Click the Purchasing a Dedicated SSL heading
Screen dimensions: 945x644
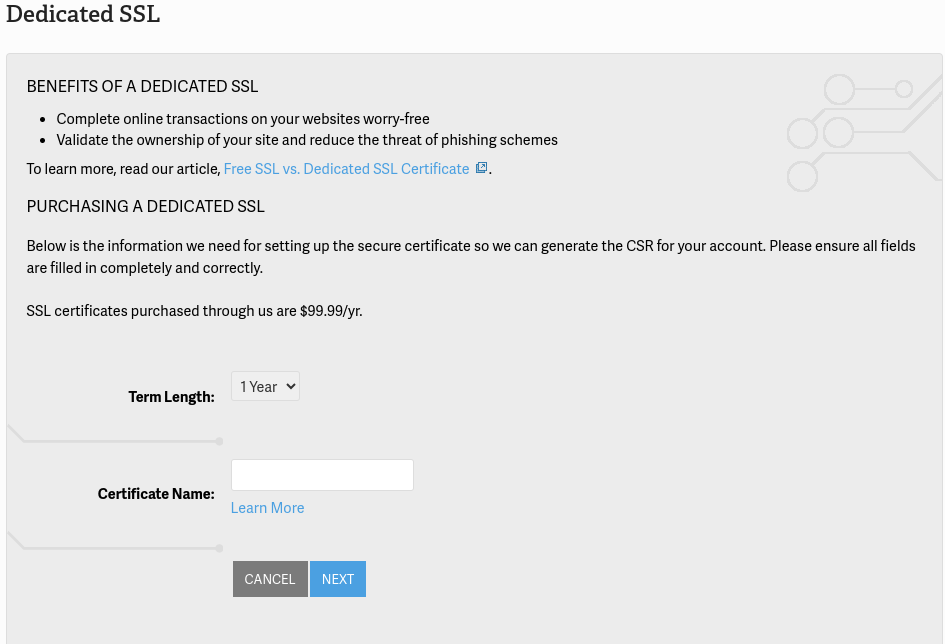[145, 207]
